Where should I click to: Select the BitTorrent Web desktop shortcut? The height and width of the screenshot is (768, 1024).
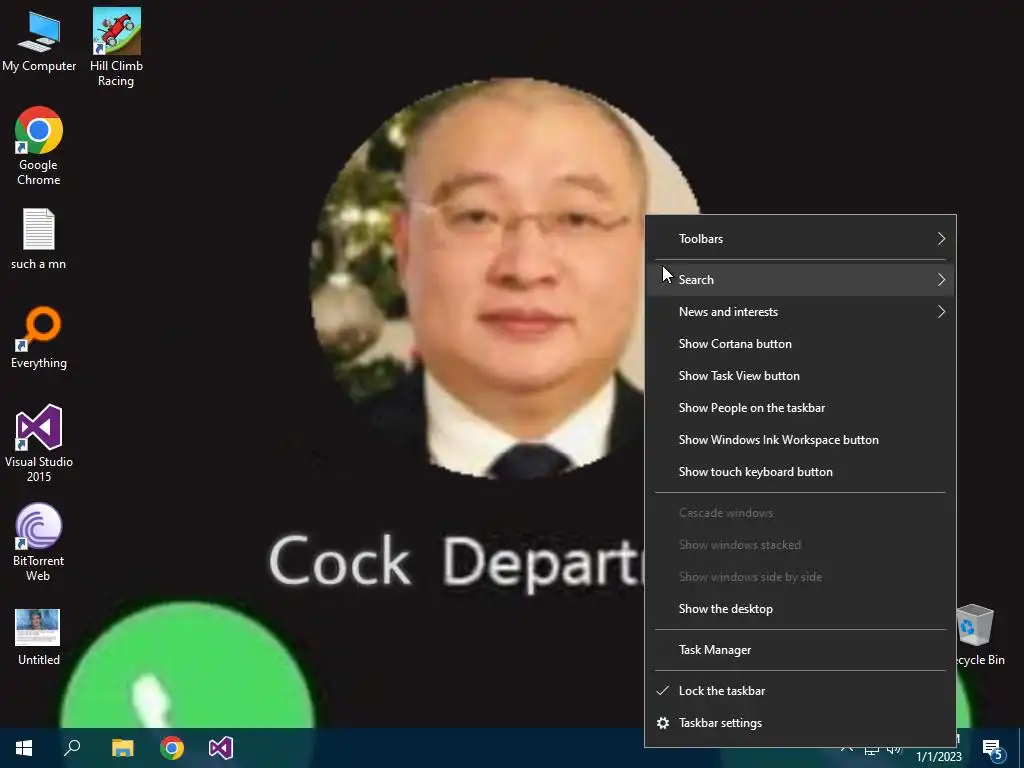pyautogui.click(x=39, y=542)
